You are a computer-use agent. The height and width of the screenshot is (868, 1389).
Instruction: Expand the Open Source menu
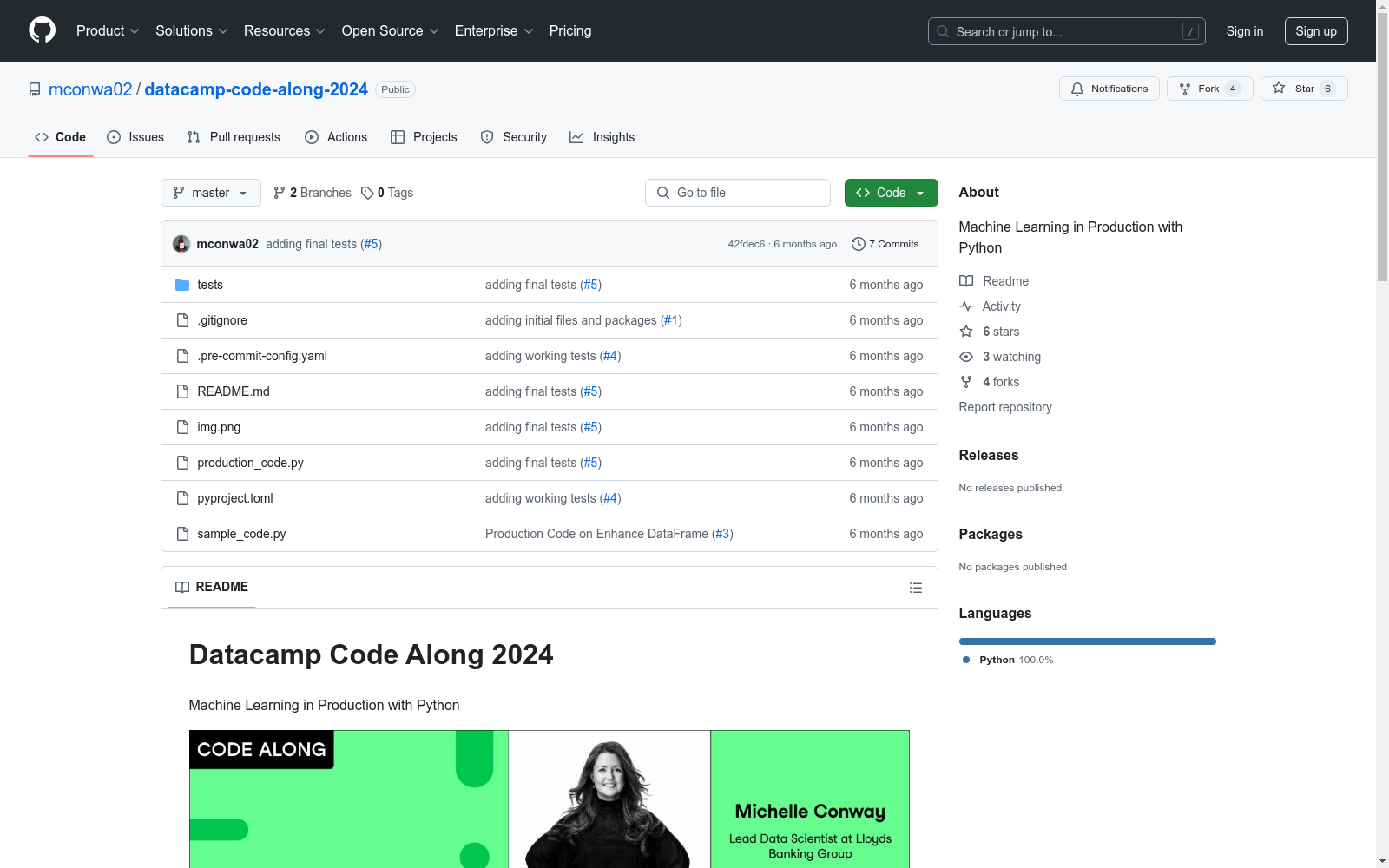tap(391, 30)
